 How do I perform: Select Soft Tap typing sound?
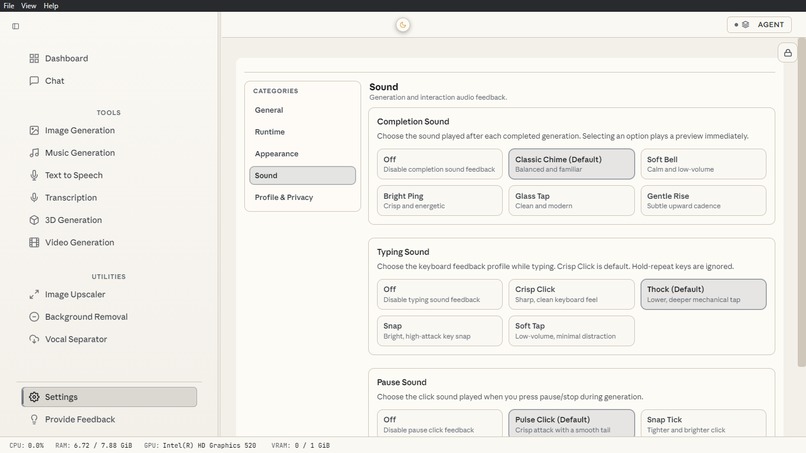571,331
